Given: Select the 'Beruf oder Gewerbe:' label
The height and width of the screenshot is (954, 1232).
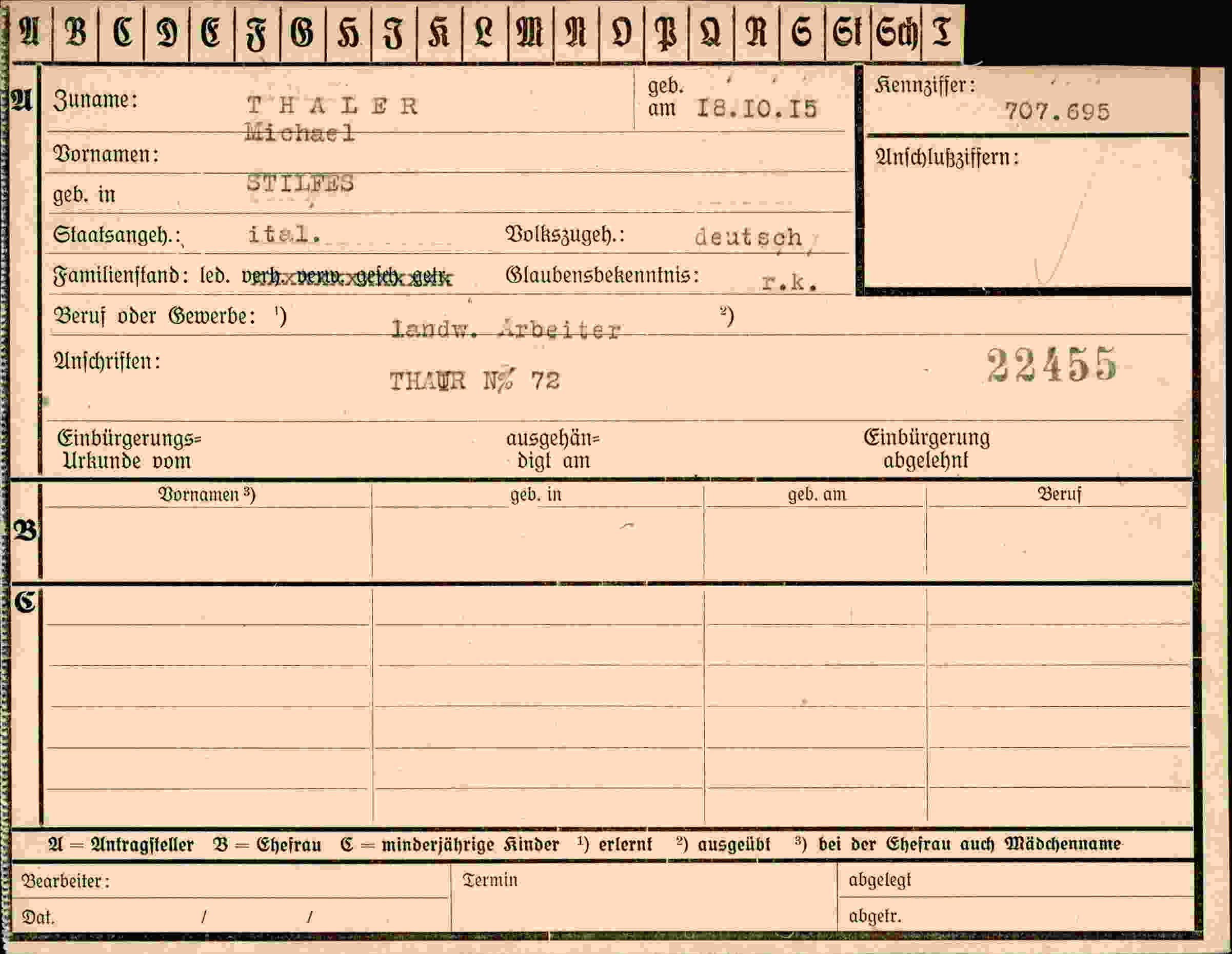Looking at the screenshot, I should click(154, 316).
